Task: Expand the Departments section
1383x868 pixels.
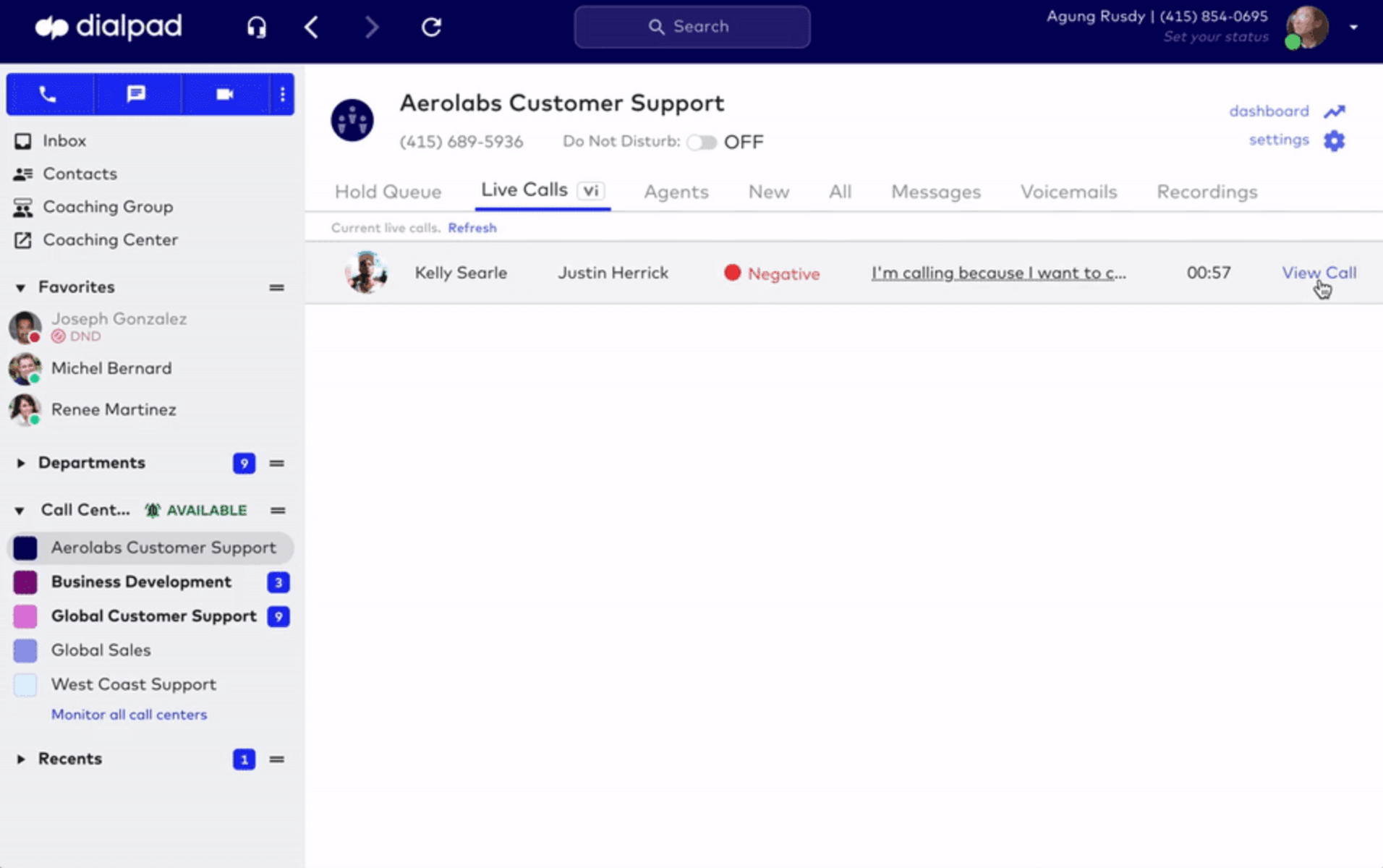Action: (x=20, y=463)
